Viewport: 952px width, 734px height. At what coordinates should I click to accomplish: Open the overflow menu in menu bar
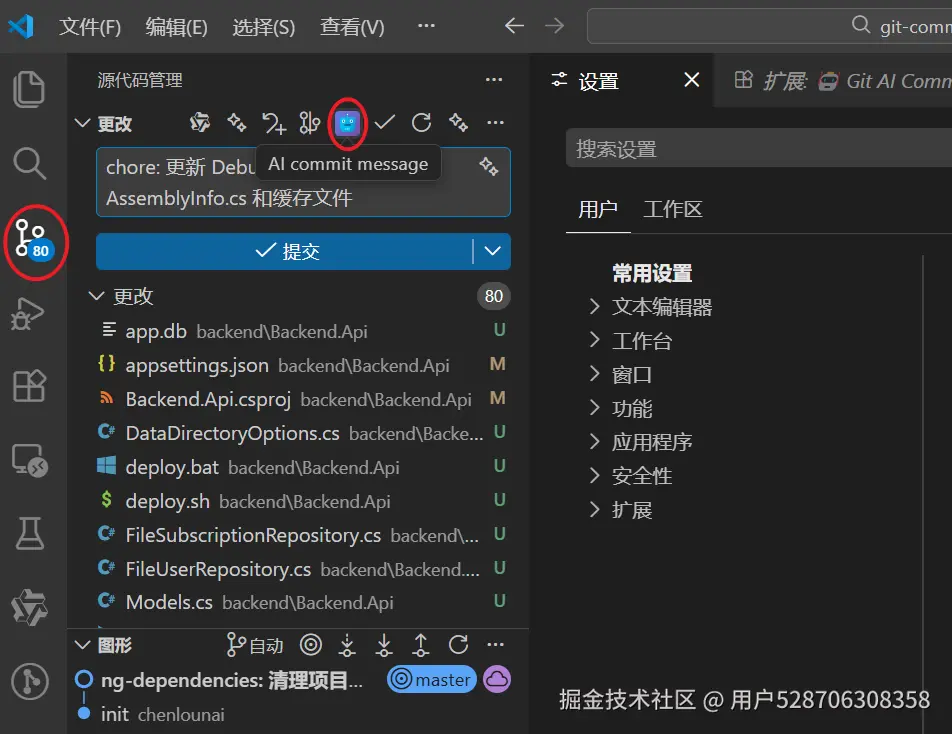pos(426,25)
